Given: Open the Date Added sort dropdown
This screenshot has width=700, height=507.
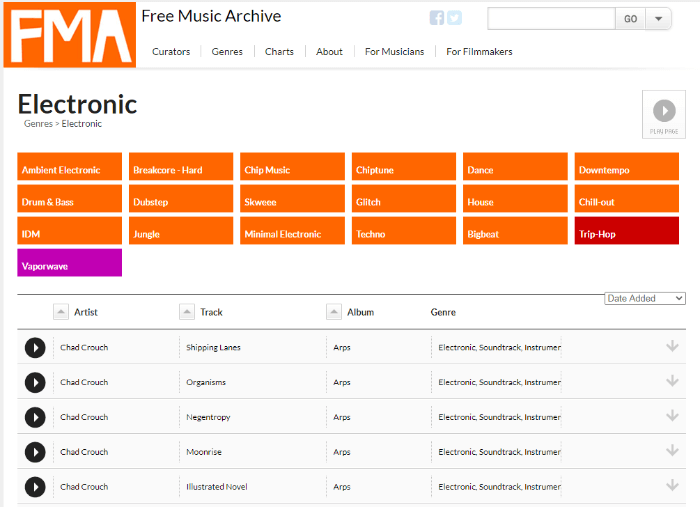Looking at the screenshot, I should tap(645, 299).
